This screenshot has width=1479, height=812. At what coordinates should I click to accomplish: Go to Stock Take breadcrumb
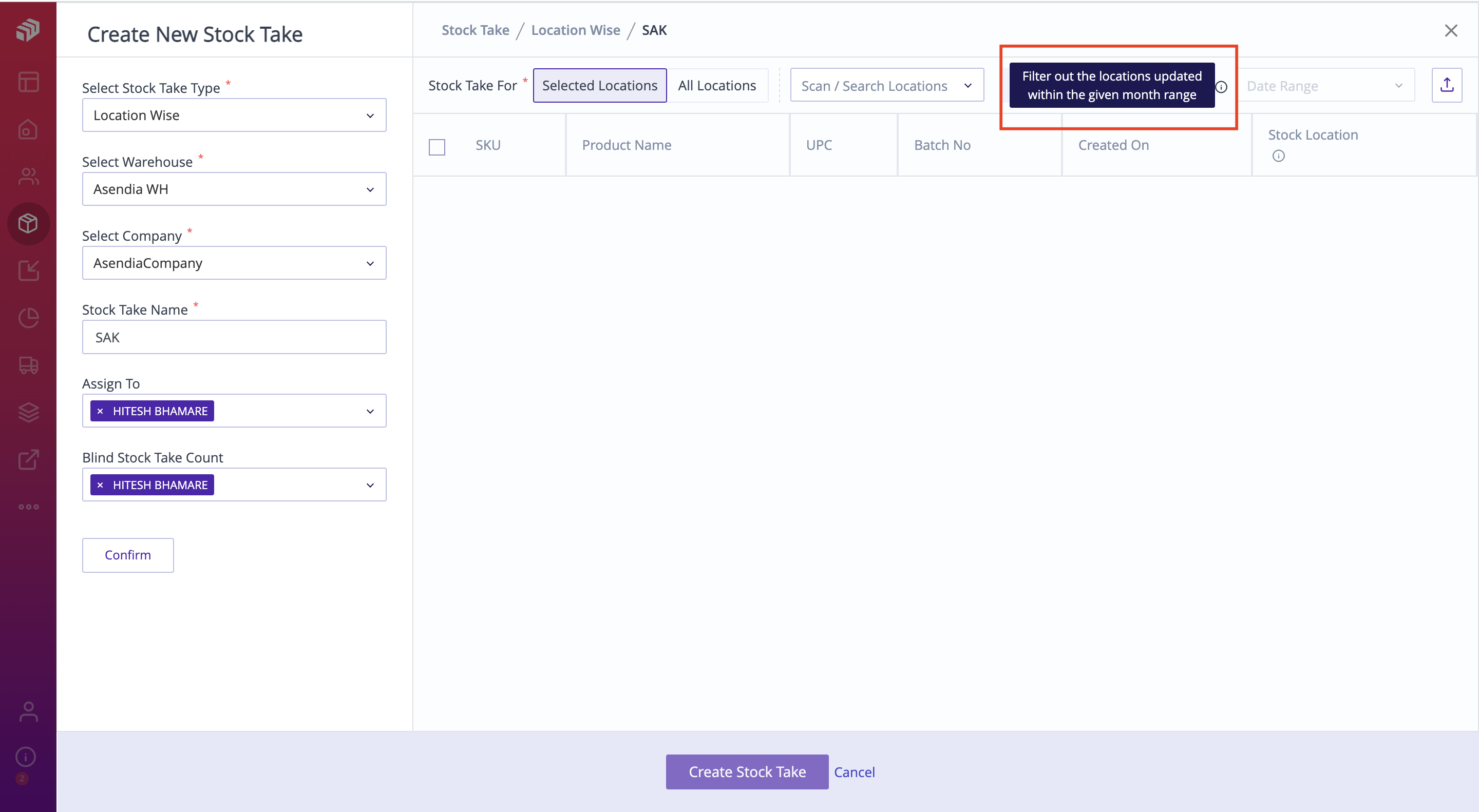pyautogui.click(x=475, y=30)
